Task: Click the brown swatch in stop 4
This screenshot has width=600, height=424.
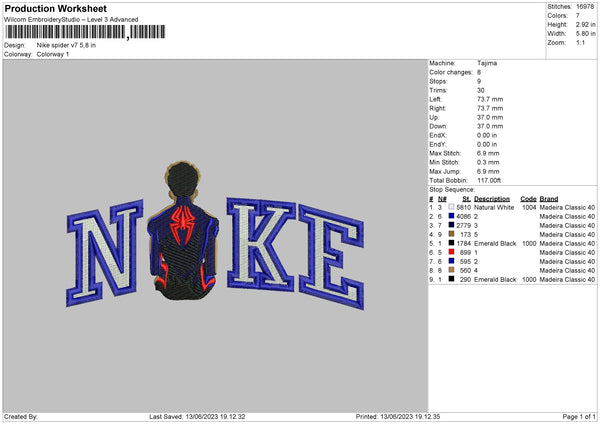Action: tap(452, 234)
